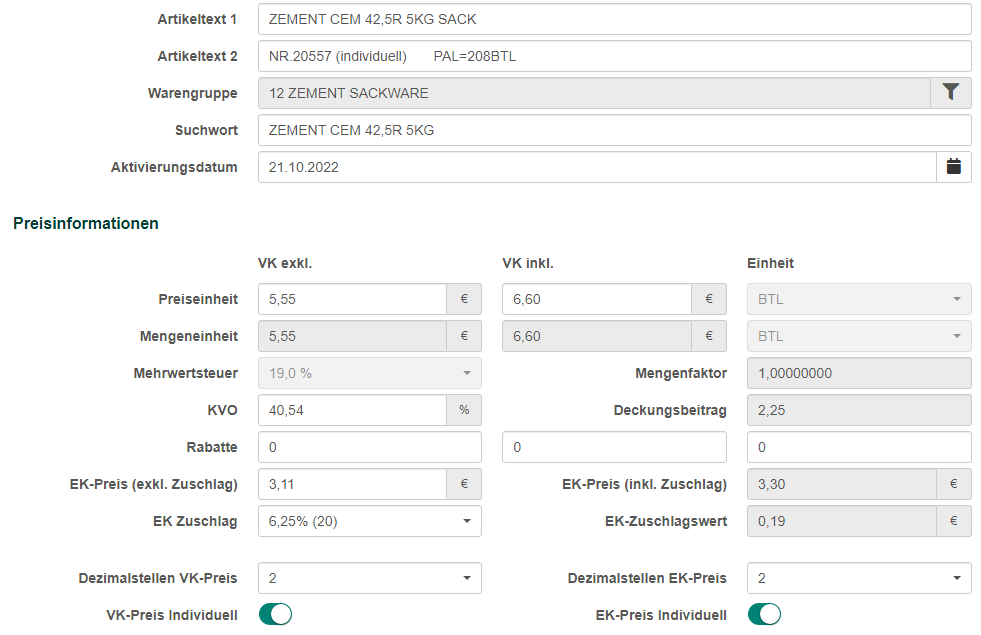Expand the EK Zuschlag dropdown
Viewport: 981px width, 635px height.
369,521
